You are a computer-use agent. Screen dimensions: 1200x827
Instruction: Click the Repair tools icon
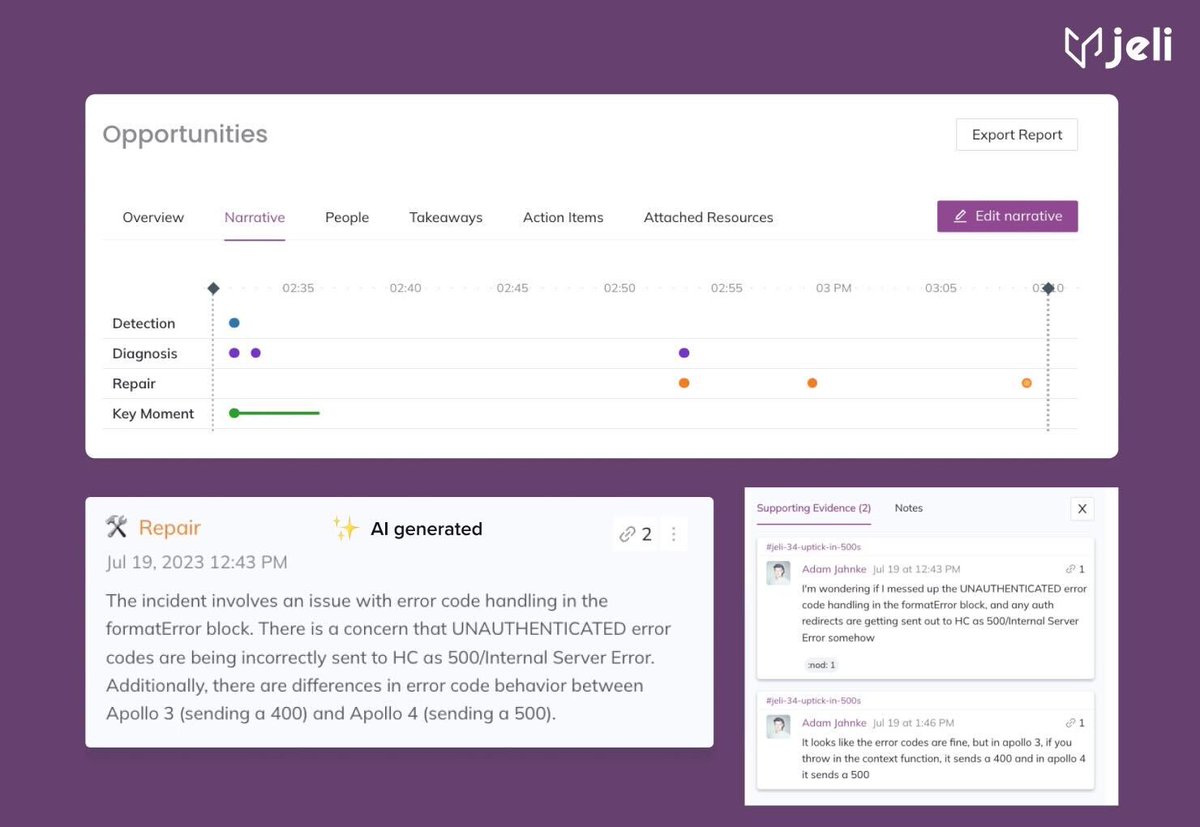pos(117,528)
